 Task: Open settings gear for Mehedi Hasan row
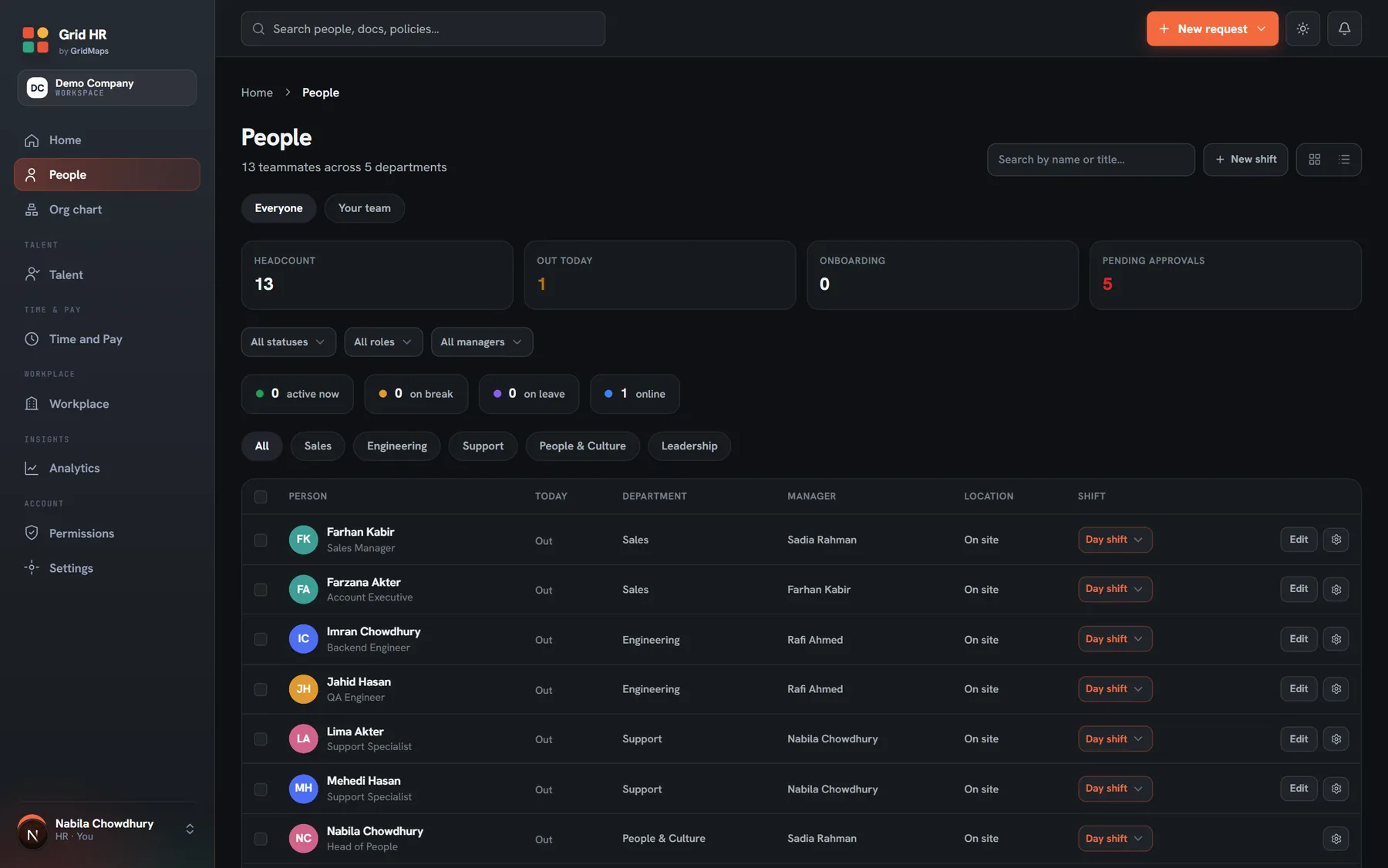click(1336, 789)
